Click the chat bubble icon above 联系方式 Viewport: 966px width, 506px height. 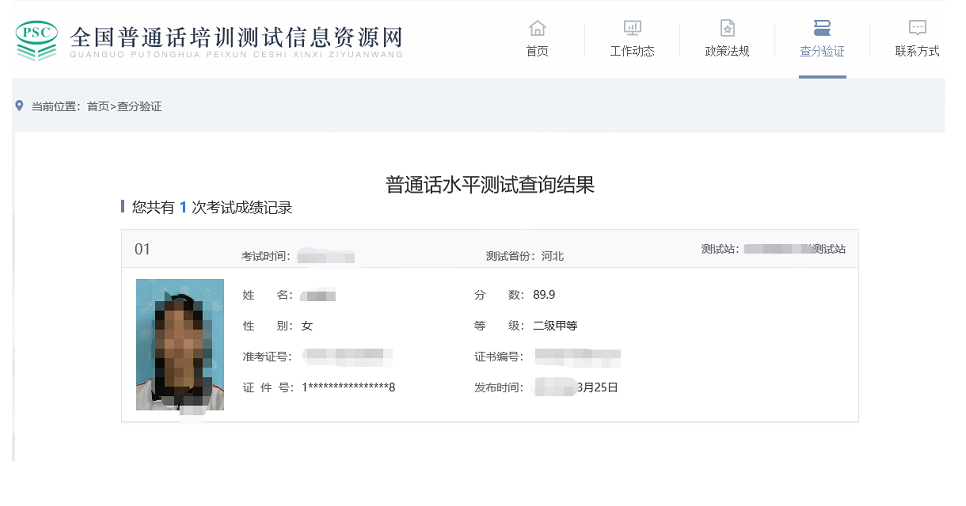[917, 27]
